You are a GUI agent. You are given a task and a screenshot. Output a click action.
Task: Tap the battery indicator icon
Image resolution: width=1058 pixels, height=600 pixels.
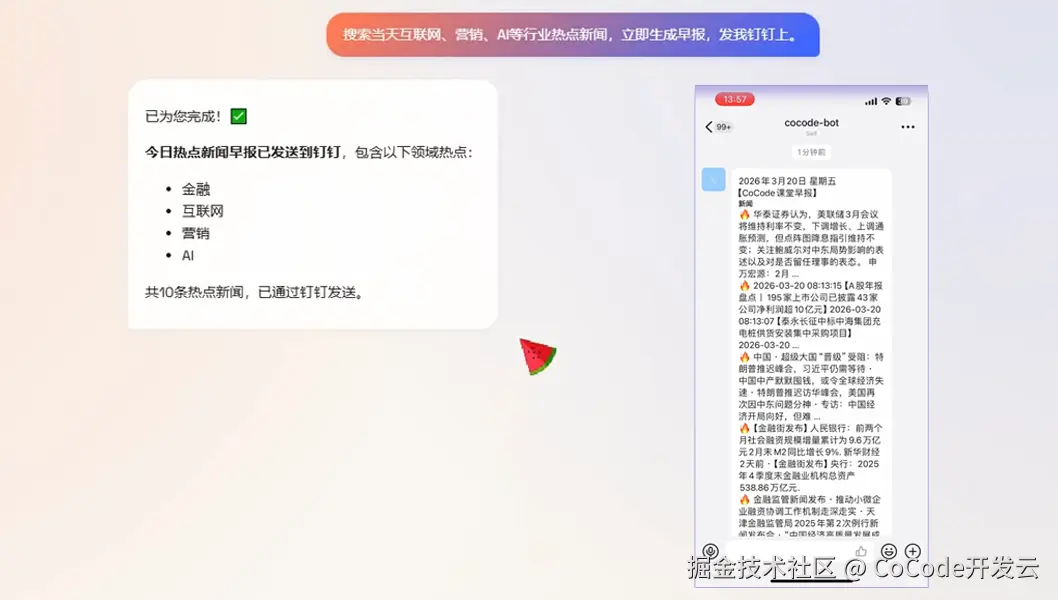click(x=903, y=100)
